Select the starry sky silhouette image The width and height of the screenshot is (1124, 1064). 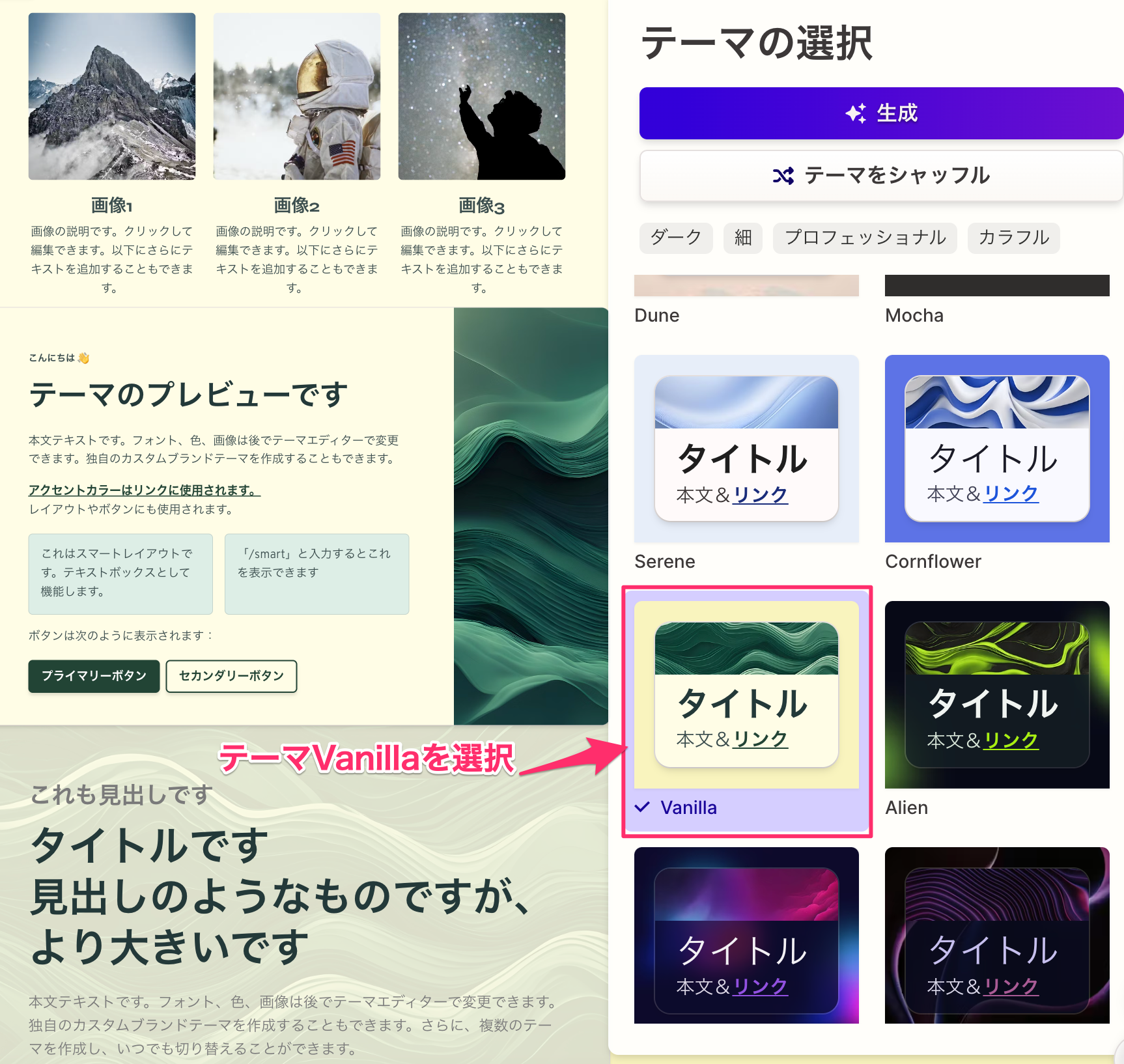(x=482, y=96)
